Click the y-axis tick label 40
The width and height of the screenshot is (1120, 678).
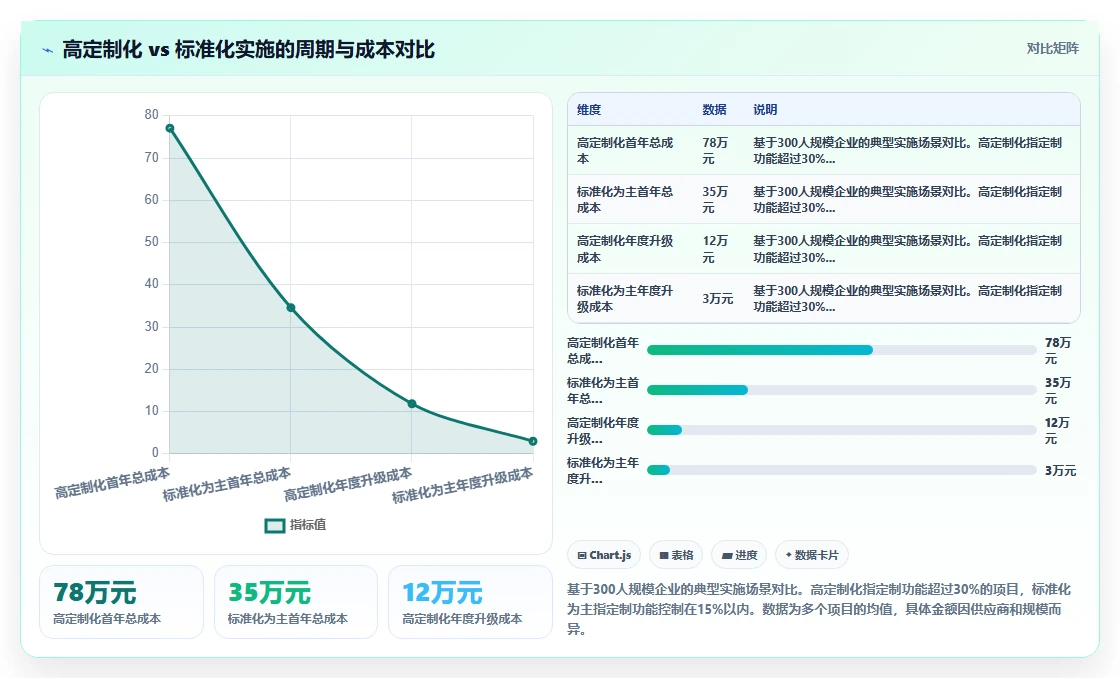(x=151, y=284)
